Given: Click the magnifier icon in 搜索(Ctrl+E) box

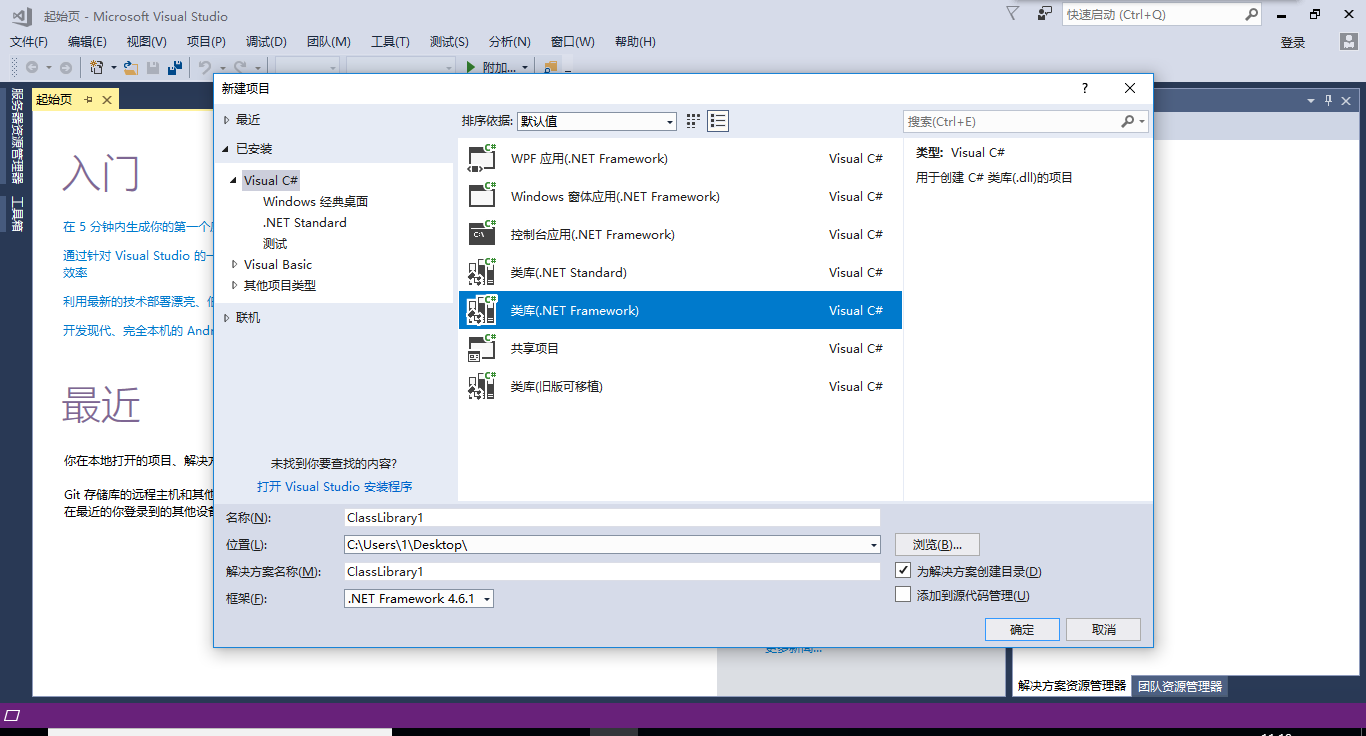Looking at the screenshot, I should pos(1128,121).
